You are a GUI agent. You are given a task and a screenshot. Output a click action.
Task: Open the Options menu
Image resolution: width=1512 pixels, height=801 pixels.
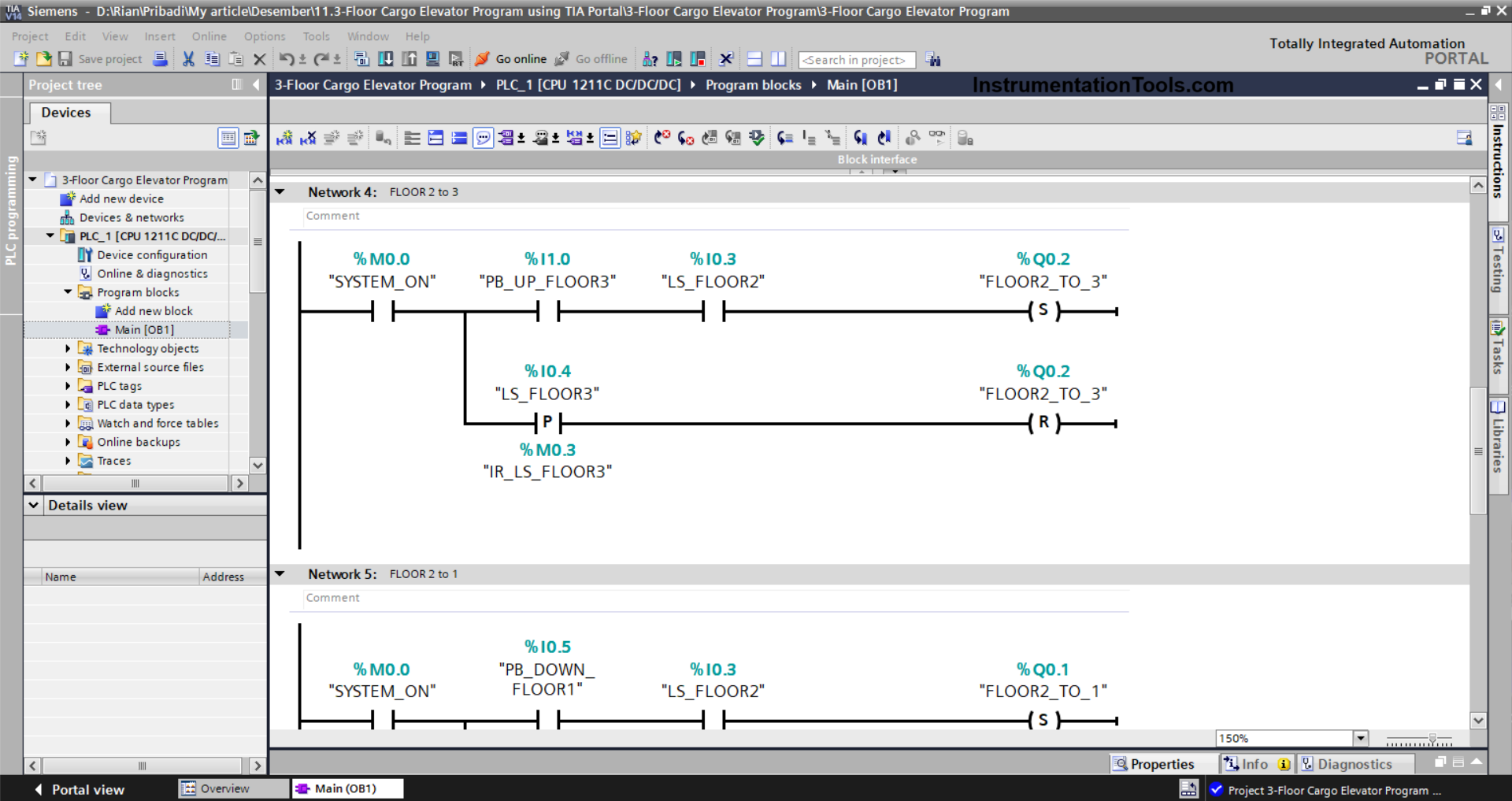[265, 36]
